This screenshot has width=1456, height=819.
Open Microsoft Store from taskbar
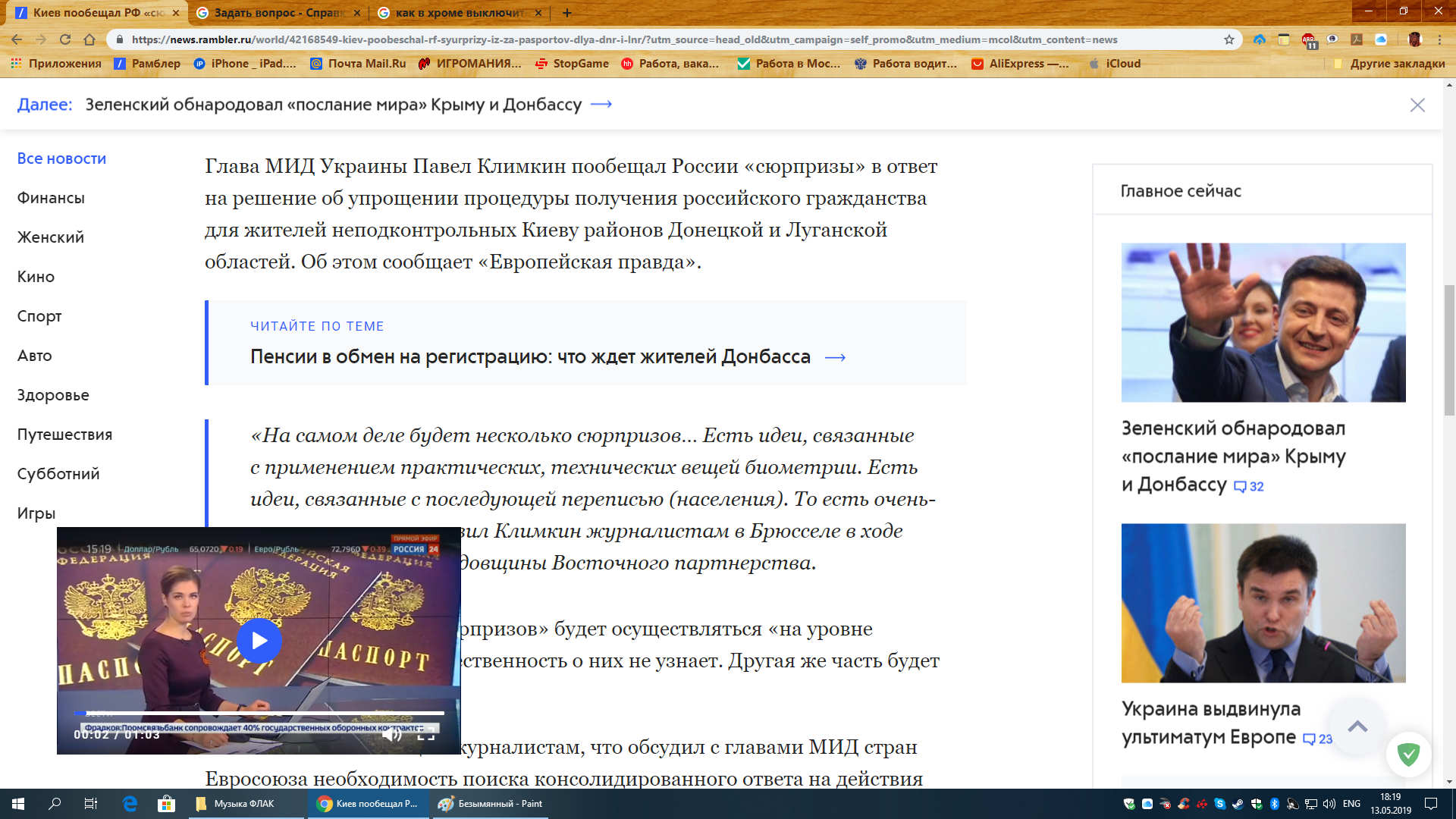point(167,804)
